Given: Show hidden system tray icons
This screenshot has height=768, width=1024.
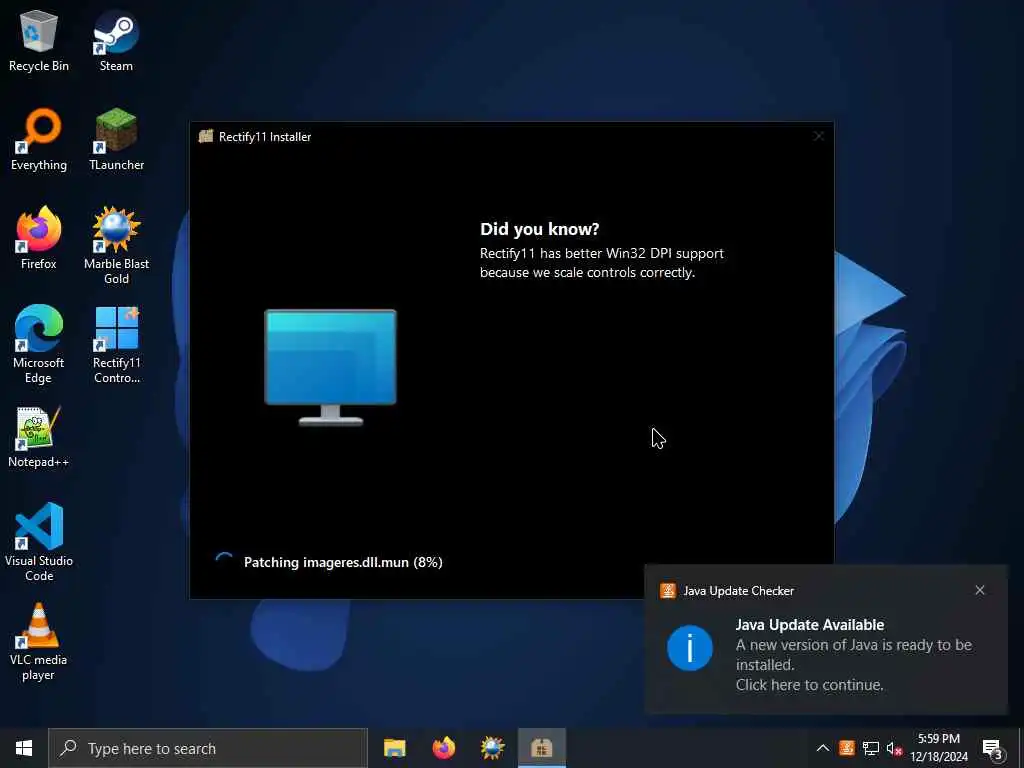Looking at the screenshot, I should 823,748.
